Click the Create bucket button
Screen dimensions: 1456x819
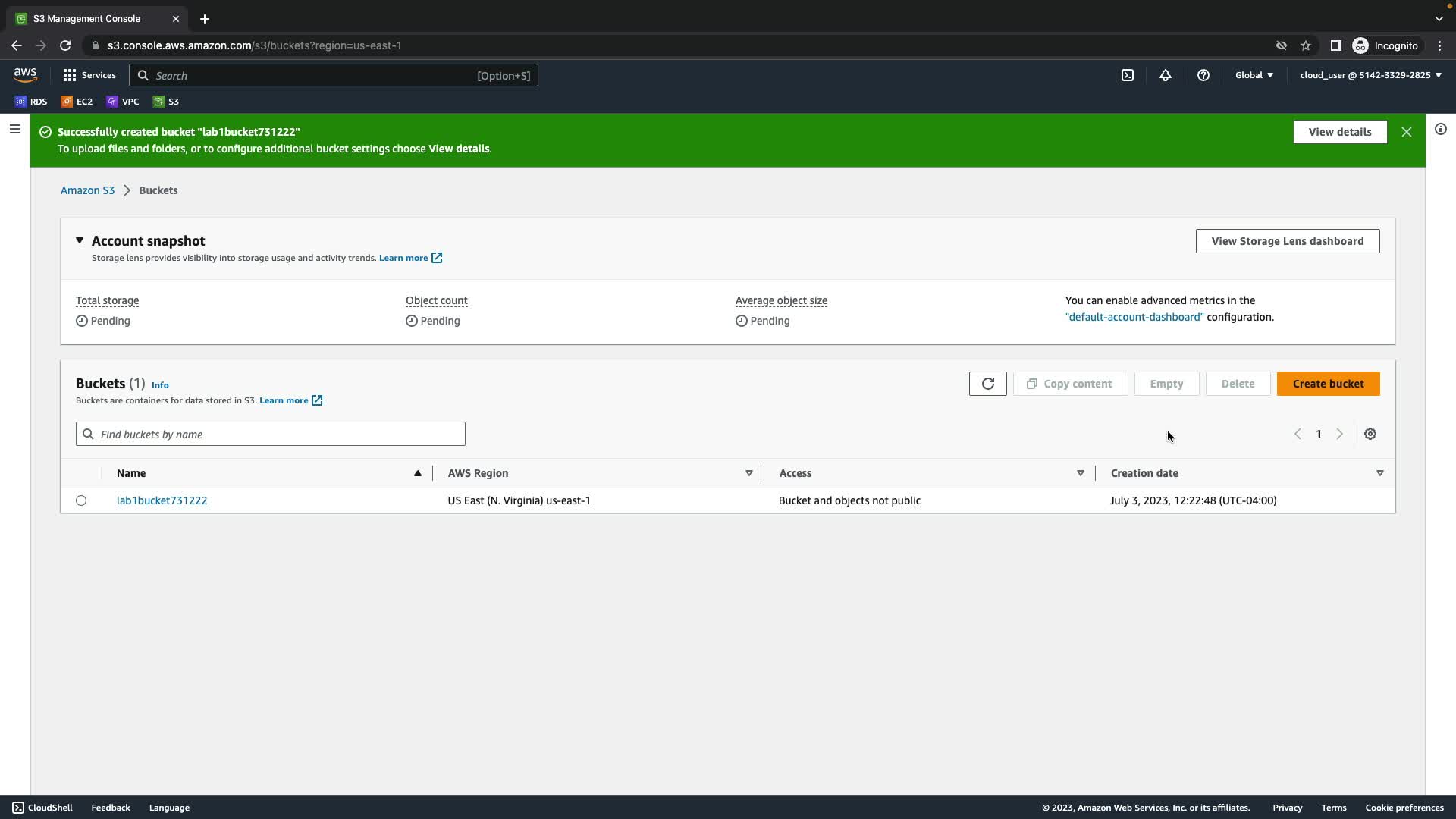point(1328,384)
